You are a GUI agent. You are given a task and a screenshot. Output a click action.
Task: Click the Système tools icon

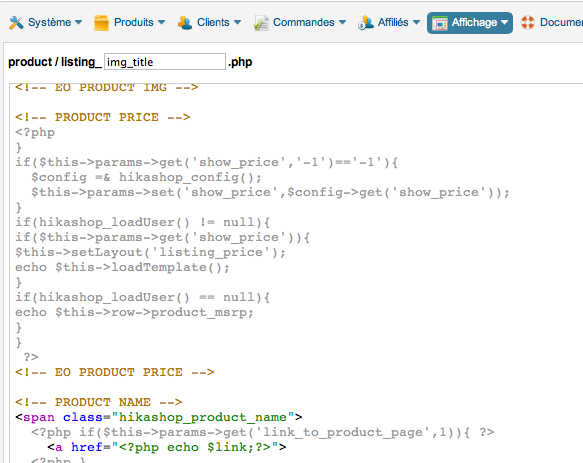(16, 23)
